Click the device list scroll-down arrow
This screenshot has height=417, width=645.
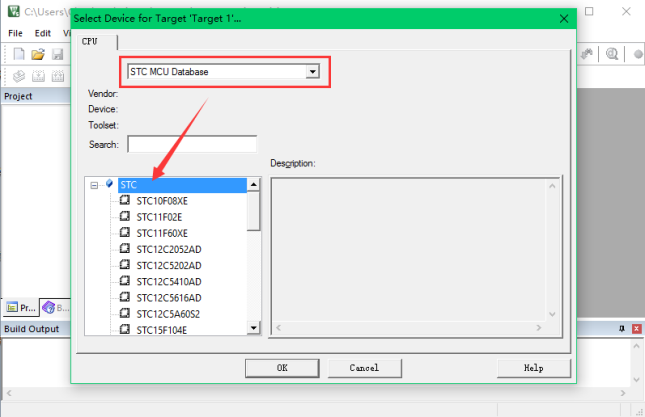(x=254, y=328)
